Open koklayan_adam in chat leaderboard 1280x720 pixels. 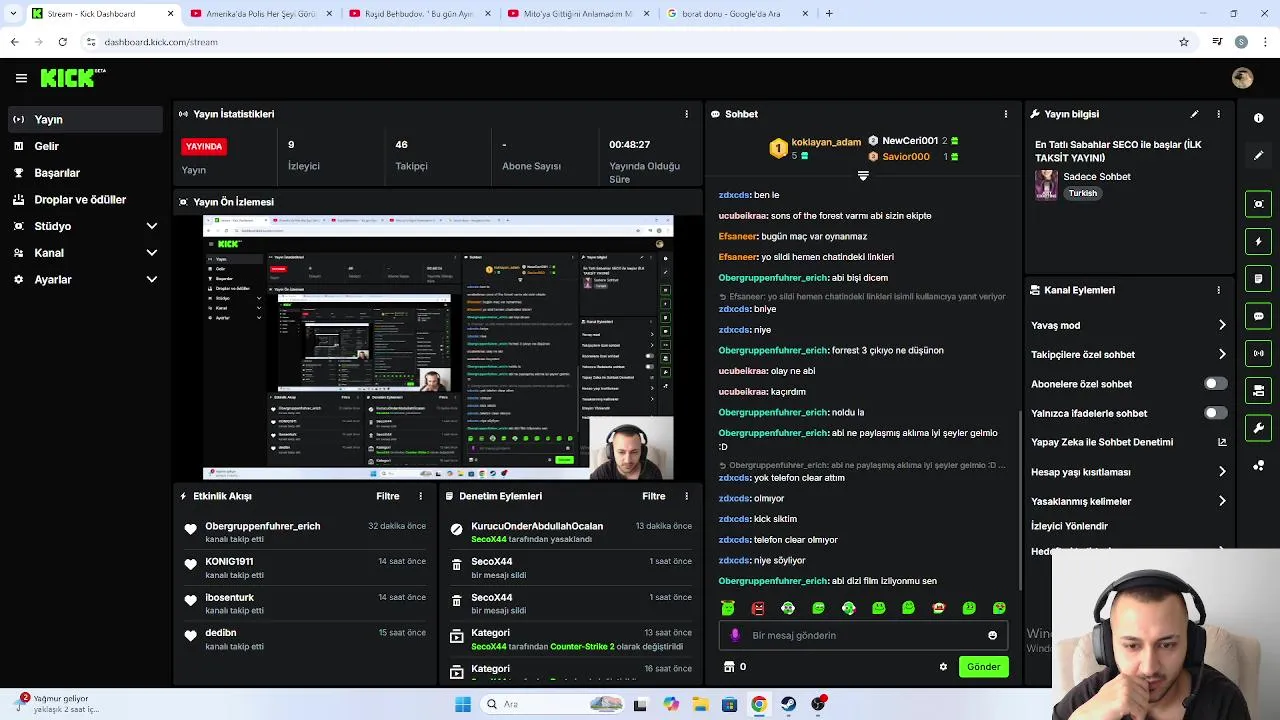(x=826, y=142)
